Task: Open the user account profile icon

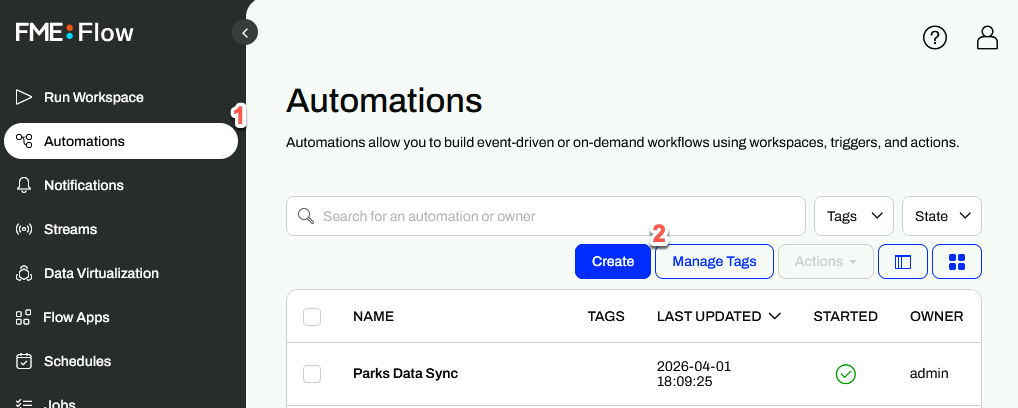Action: click(x=987, y=38)
